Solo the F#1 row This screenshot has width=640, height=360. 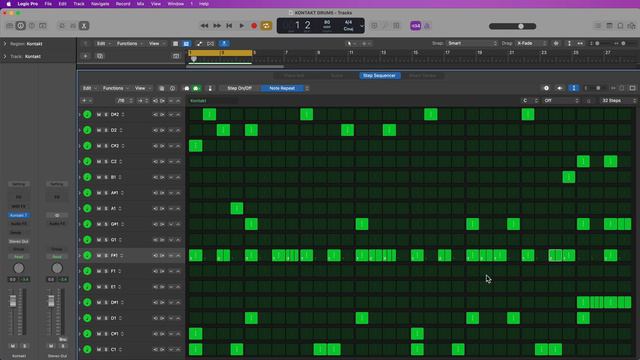(106, 256)
